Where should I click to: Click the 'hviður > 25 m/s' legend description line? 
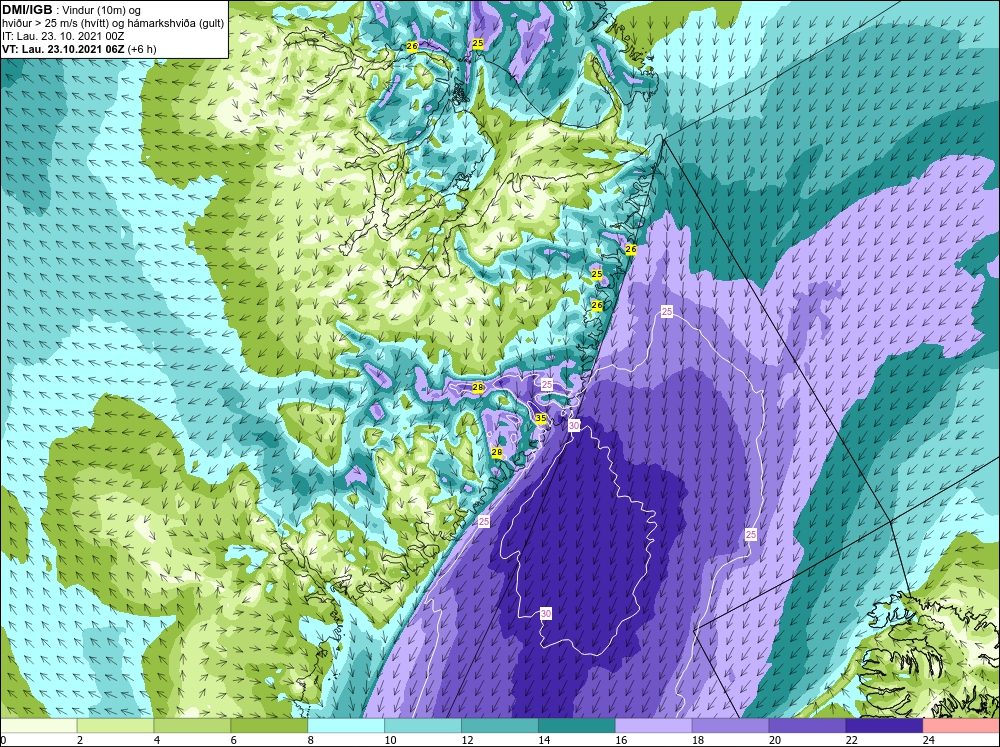click(x=113, y=24)
